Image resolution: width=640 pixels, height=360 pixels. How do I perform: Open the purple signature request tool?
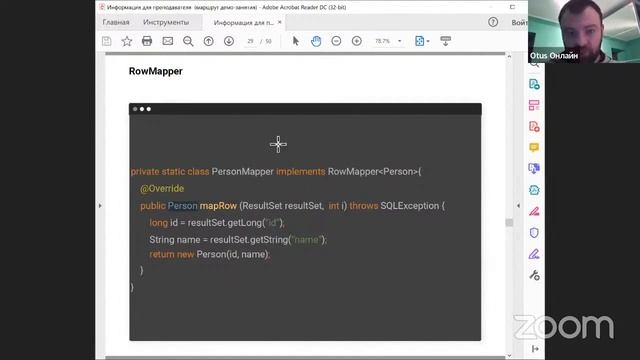(534, 254)
